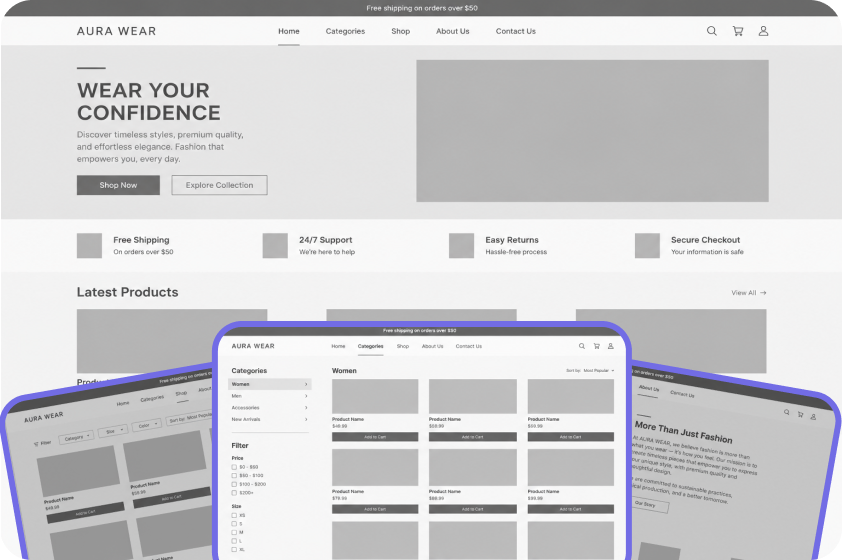Tick the S size checkbox
This screenshot has width=842, height=560.
(234, 524)
